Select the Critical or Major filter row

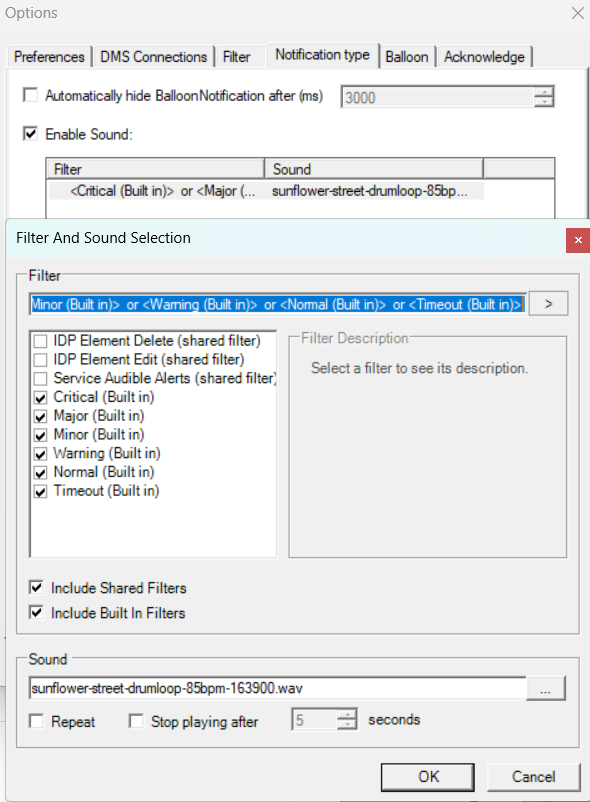point(266,191)
